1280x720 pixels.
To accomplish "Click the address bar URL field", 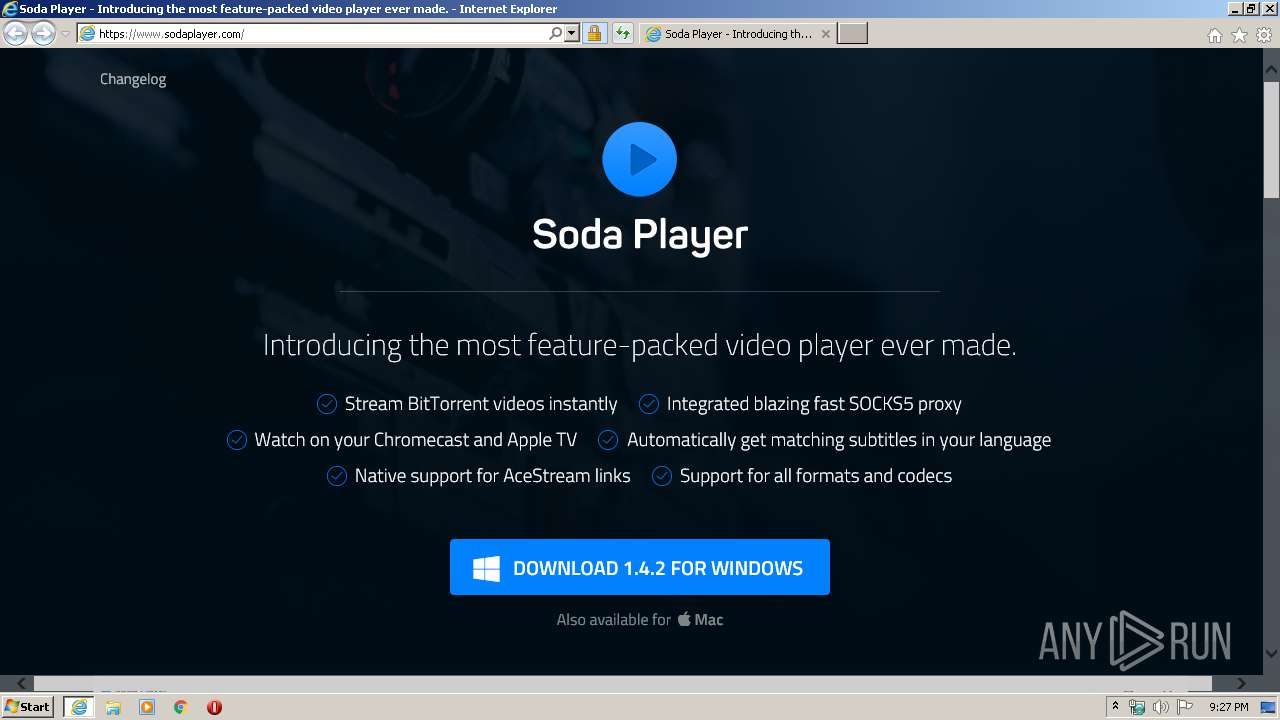I will 312,33.
